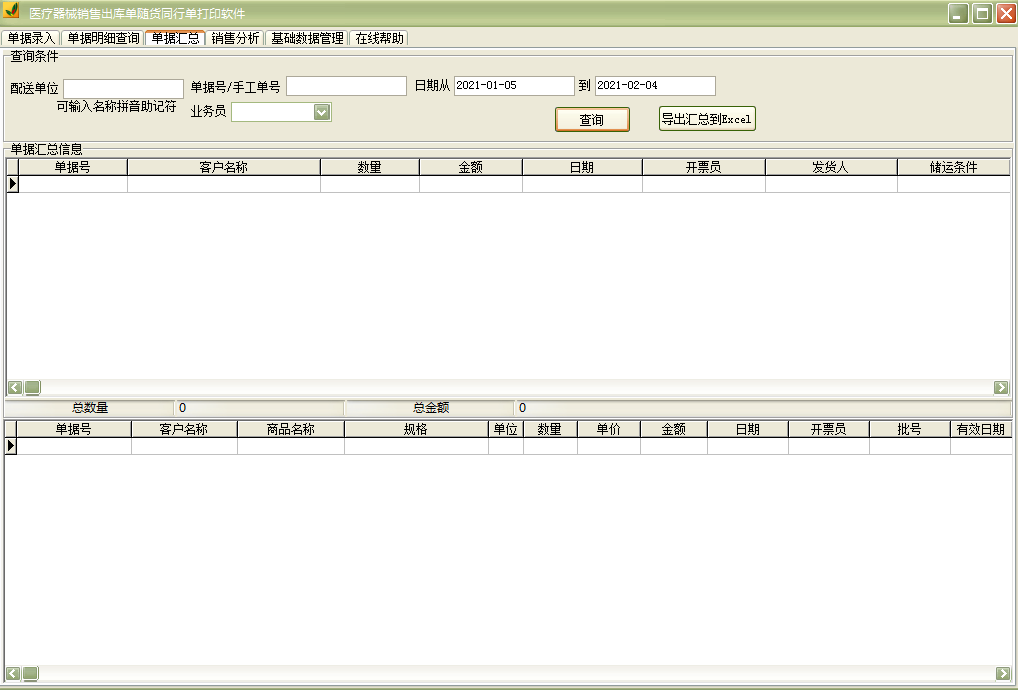Switch to the 单据明细查询 tab
The height and width of the screenshot is (690, 1018).
click(103, 38)
